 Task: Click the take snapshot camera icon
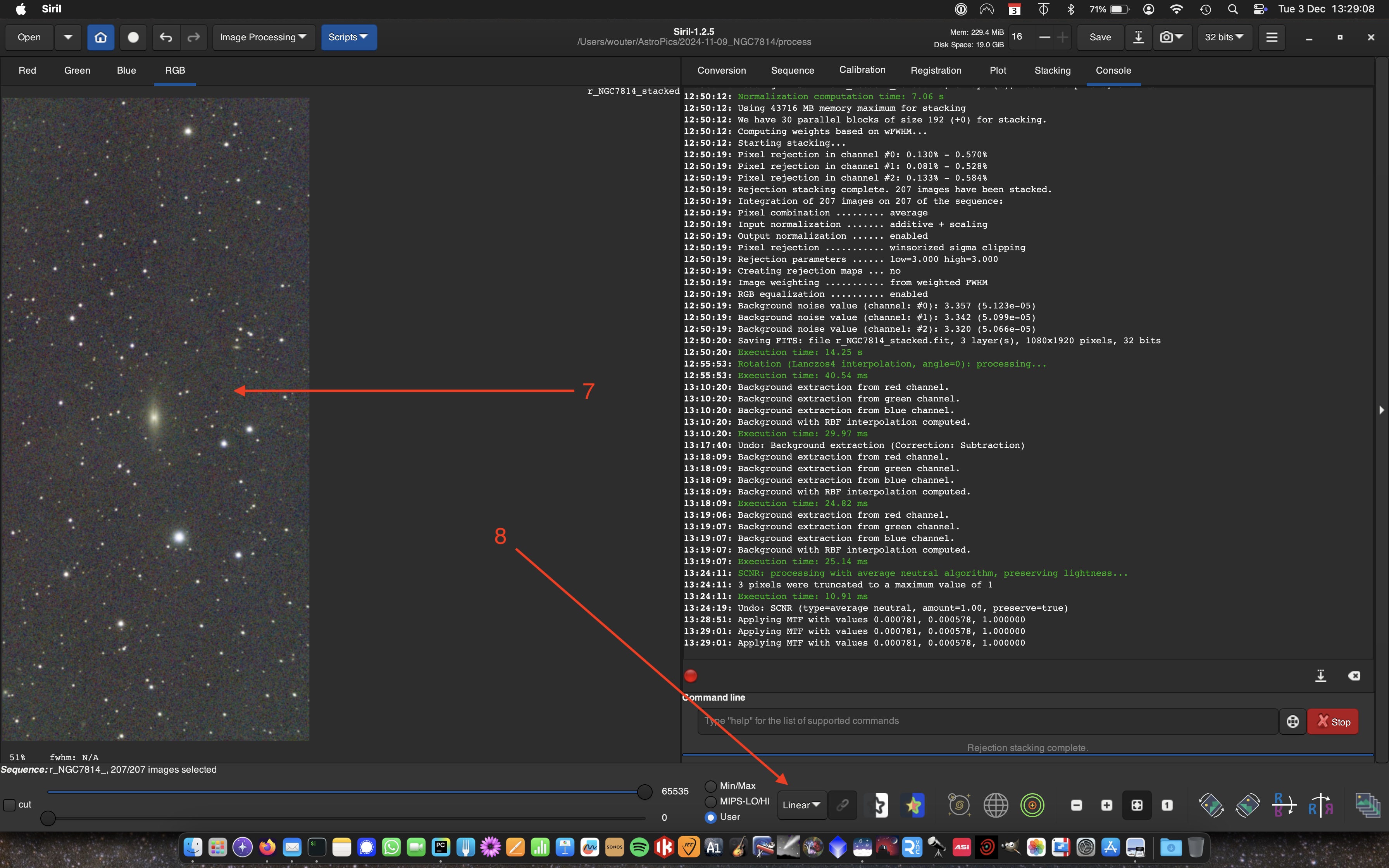(x=1167, y=37)
